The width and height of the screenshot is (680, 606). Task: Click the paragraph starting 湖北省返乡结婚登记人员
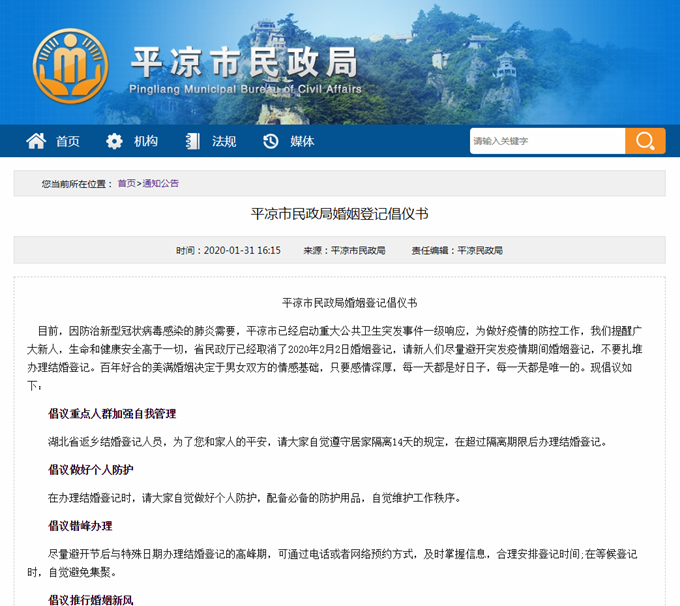(327, 442)
